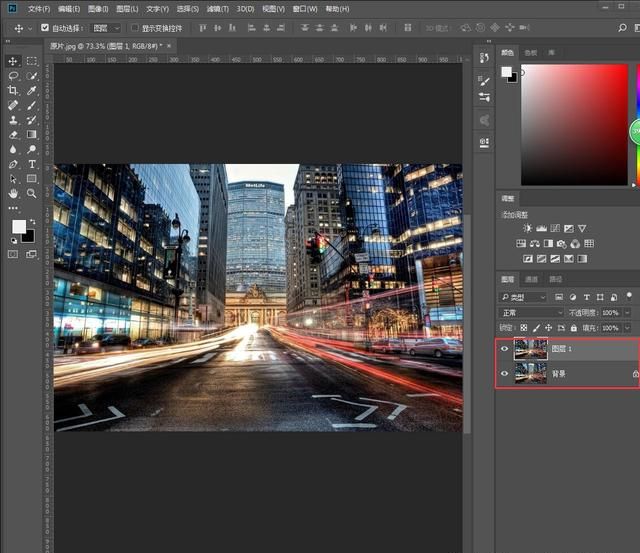Screen dimensions: 640x553
Task: Open the 文件 menu
Action: [39, 9]
